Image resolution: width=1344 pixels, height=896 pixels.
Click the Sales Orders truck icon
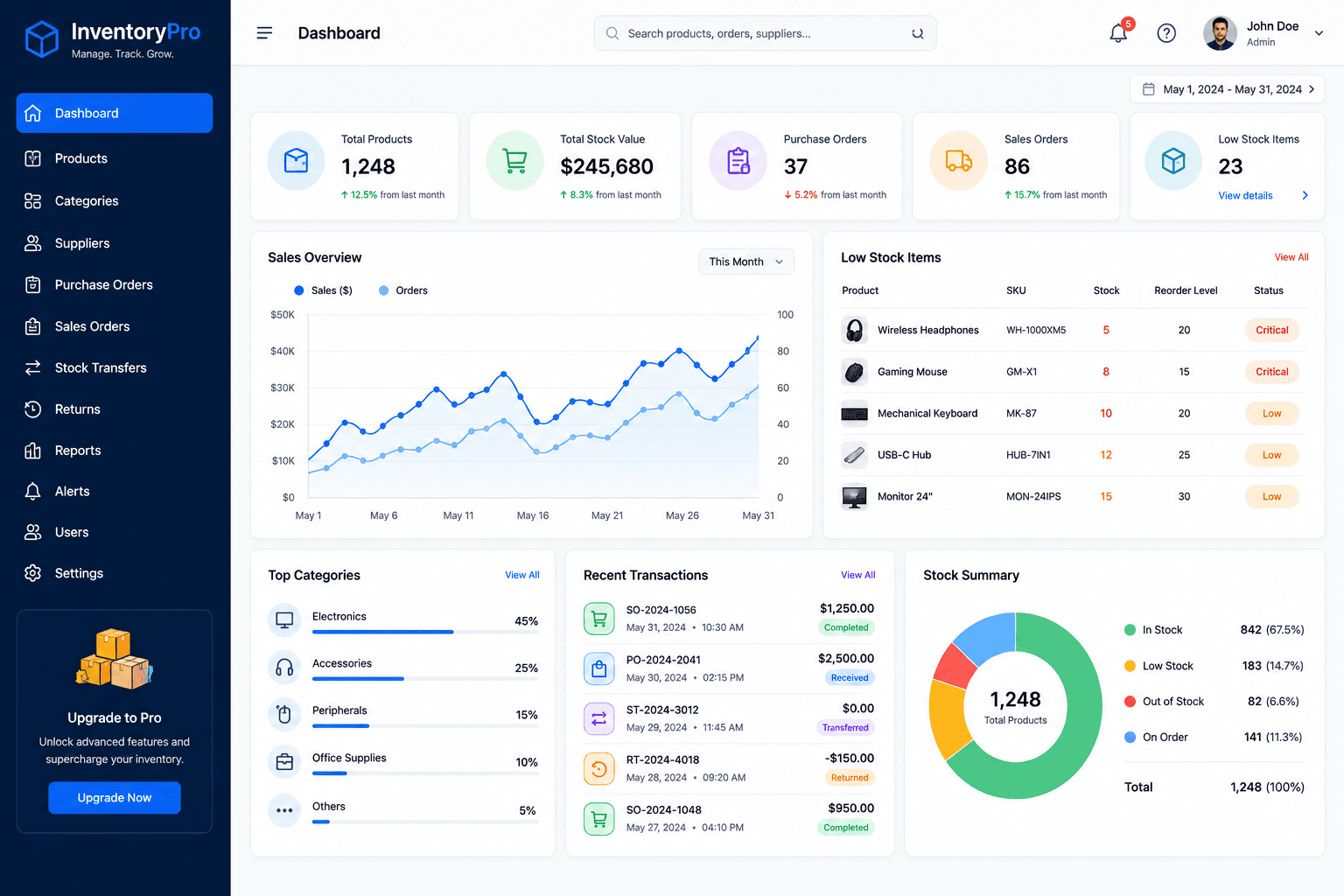(959, 160)
